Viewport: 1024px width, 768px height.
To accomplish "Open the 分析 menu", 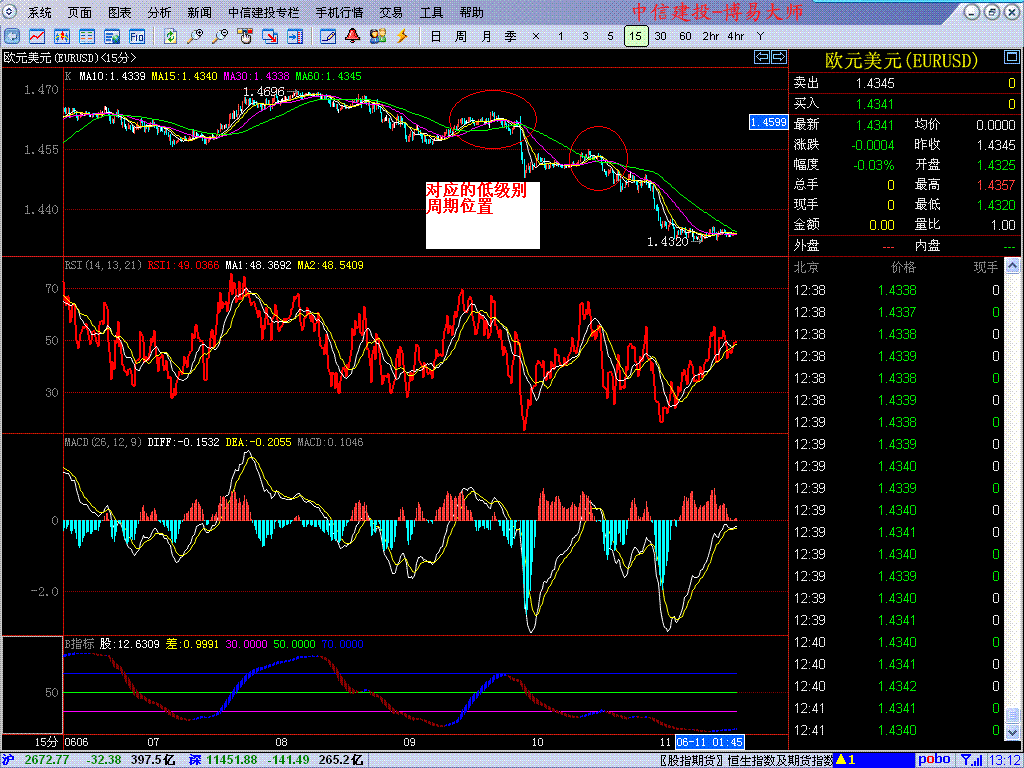I will click(x=159, y=12).
